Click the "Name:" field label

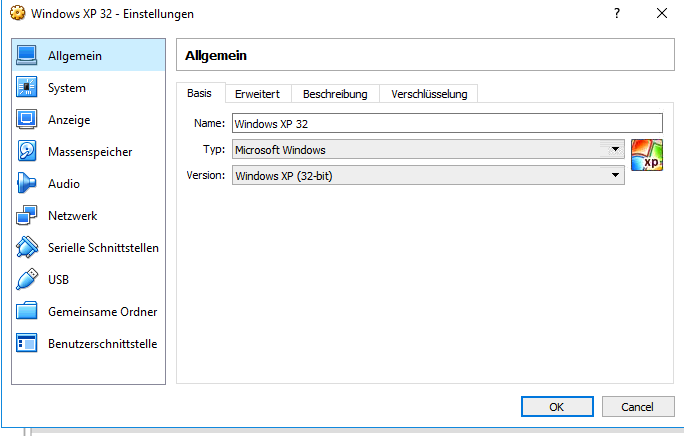click(209, 124)
